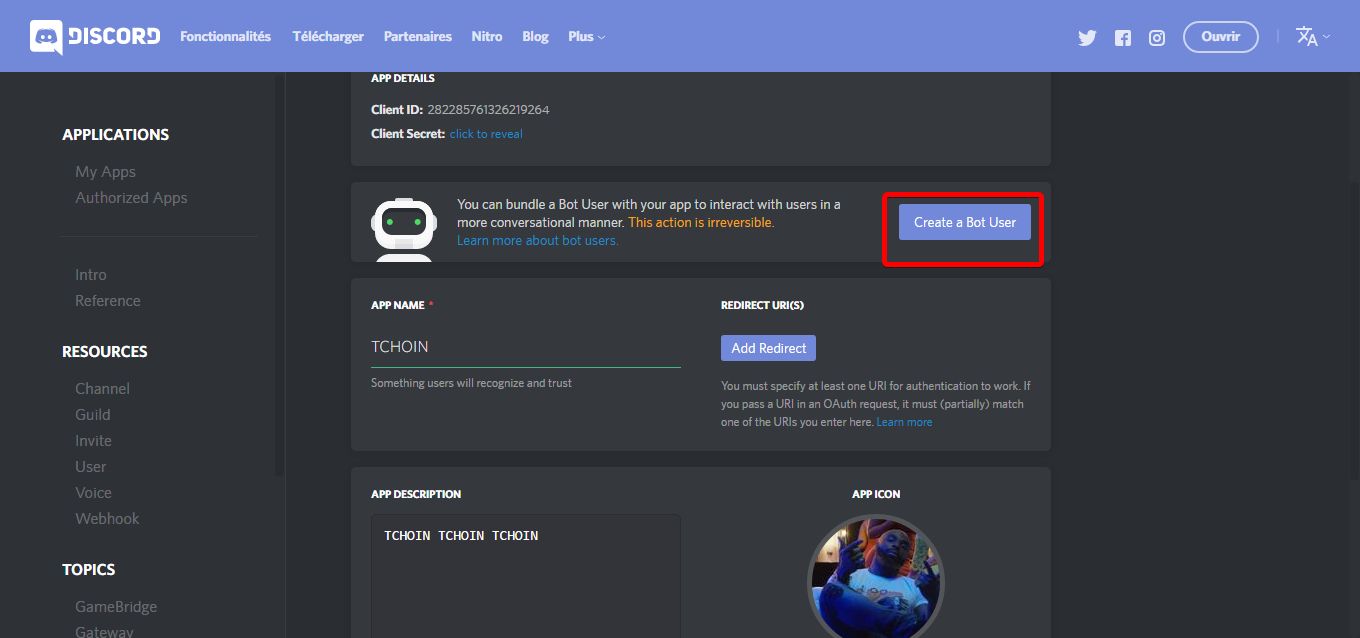Open Discord's Instagram page icon
This screenshot has width=1360, height=638.
point(1157,38)
